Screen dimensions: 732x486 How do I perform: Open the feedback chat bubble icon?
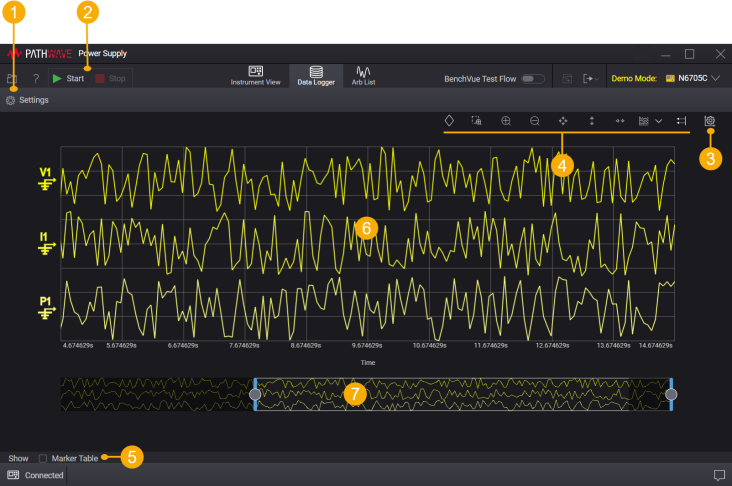tap(719, 475)
